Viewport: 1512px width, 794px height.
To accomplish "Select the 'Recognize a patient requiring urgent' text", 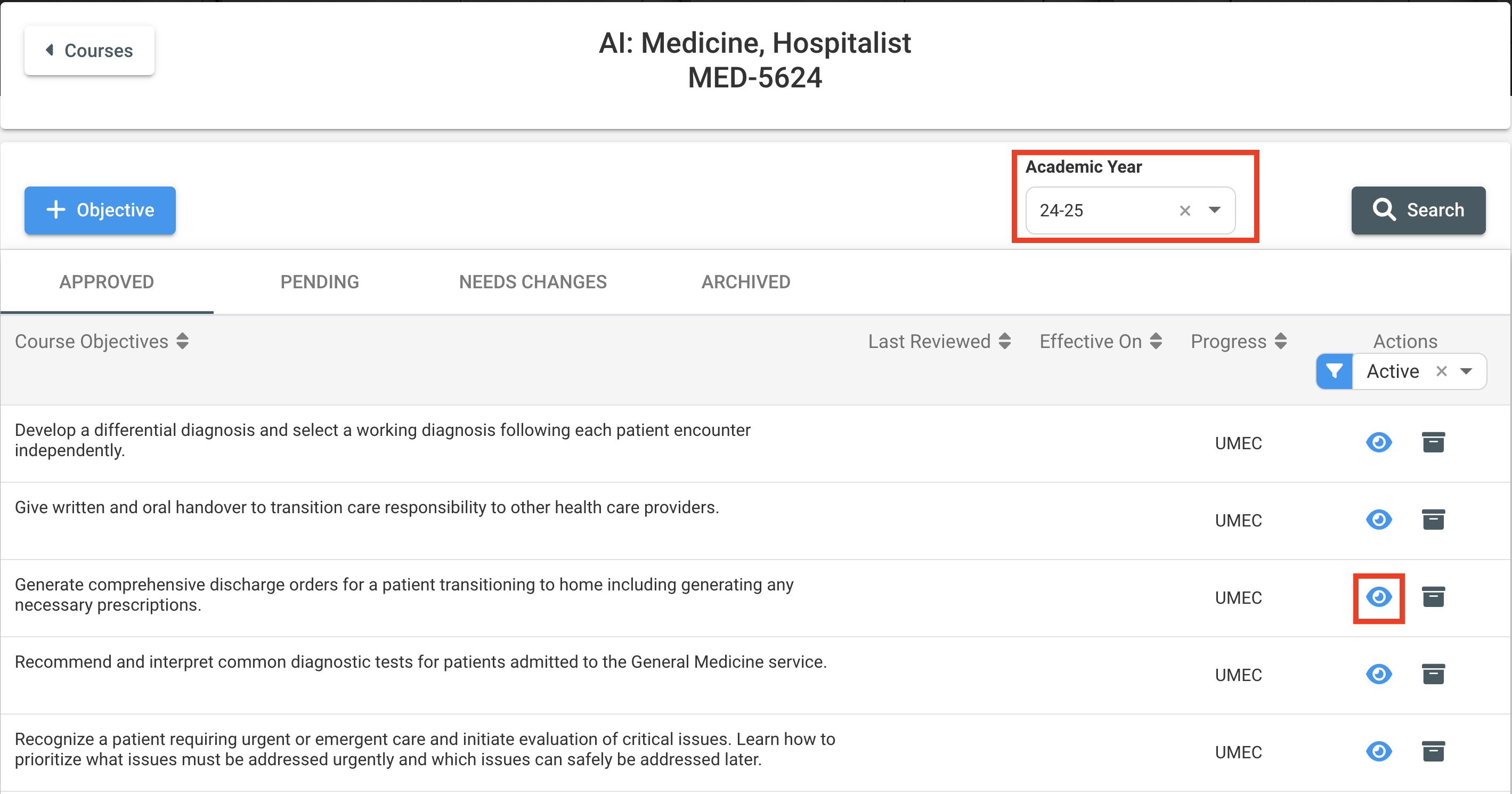I will pyautogui.click(x=425, y=749).
